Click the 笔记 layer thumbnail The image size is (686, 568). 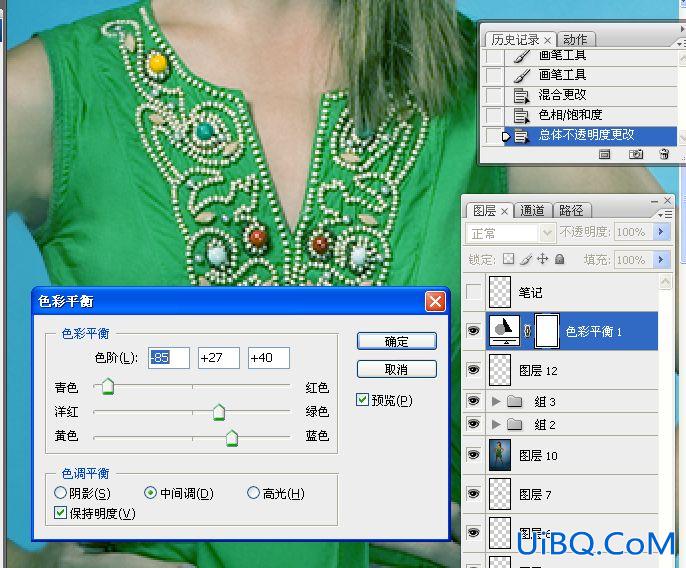tap(500, 291)
